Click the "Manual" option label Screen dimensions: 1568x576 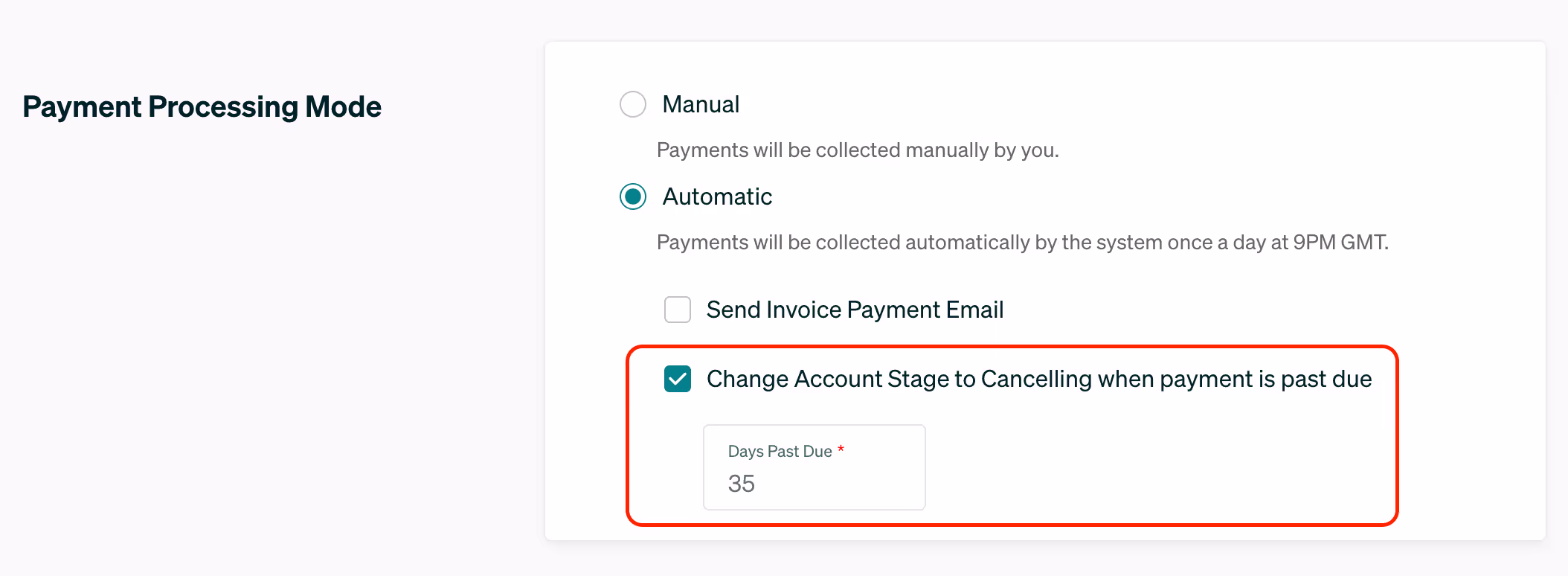[x=701, y=104]
